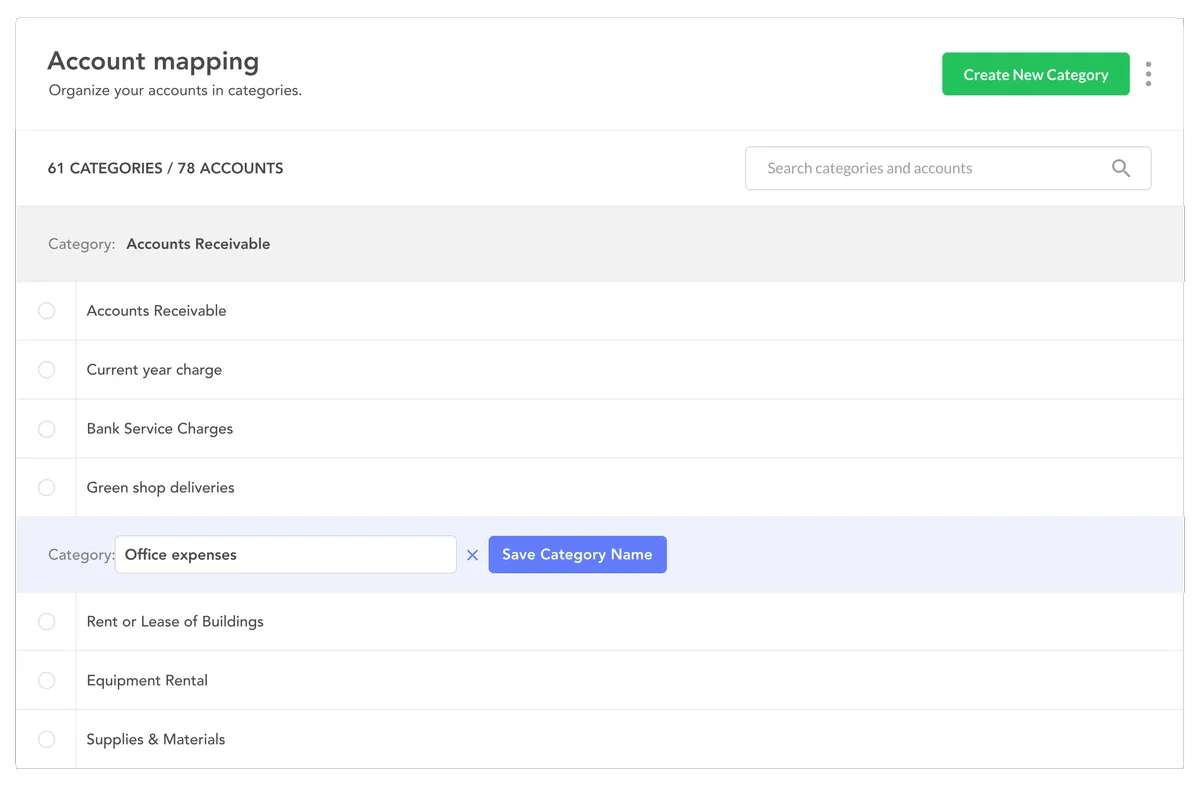Focus the Search categories and accounts field

[x=948, y=168]
